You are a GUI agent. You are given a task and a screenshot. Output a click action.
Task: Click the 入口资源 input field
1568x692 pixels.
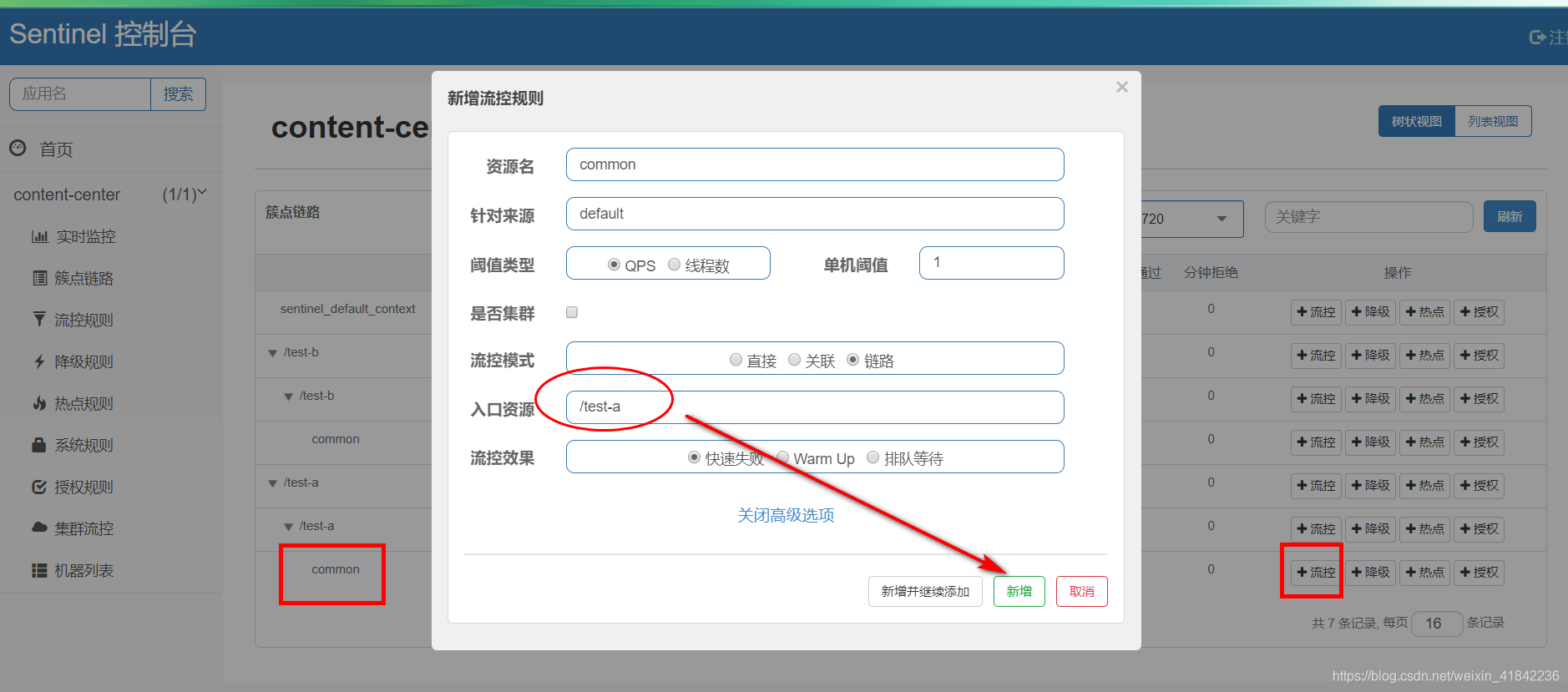coord(815,407)
